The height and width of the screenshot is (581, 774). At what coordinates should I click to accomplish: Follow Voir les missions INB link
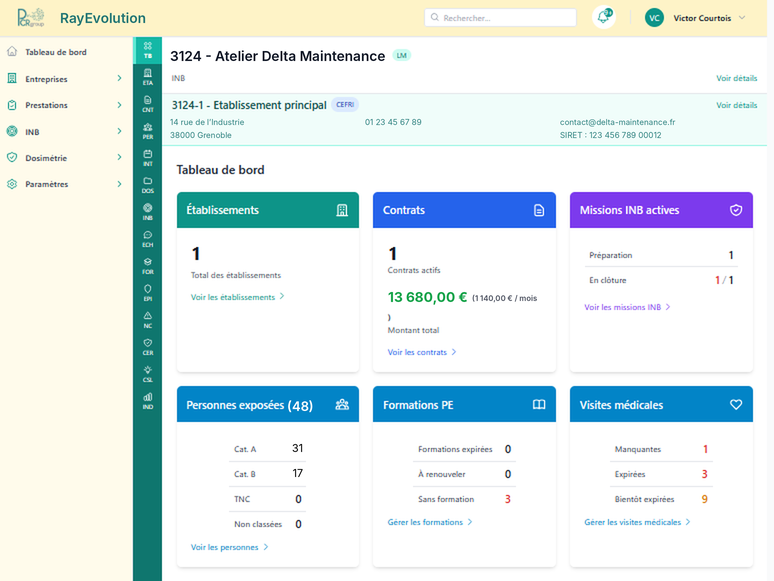pos(627,307)
